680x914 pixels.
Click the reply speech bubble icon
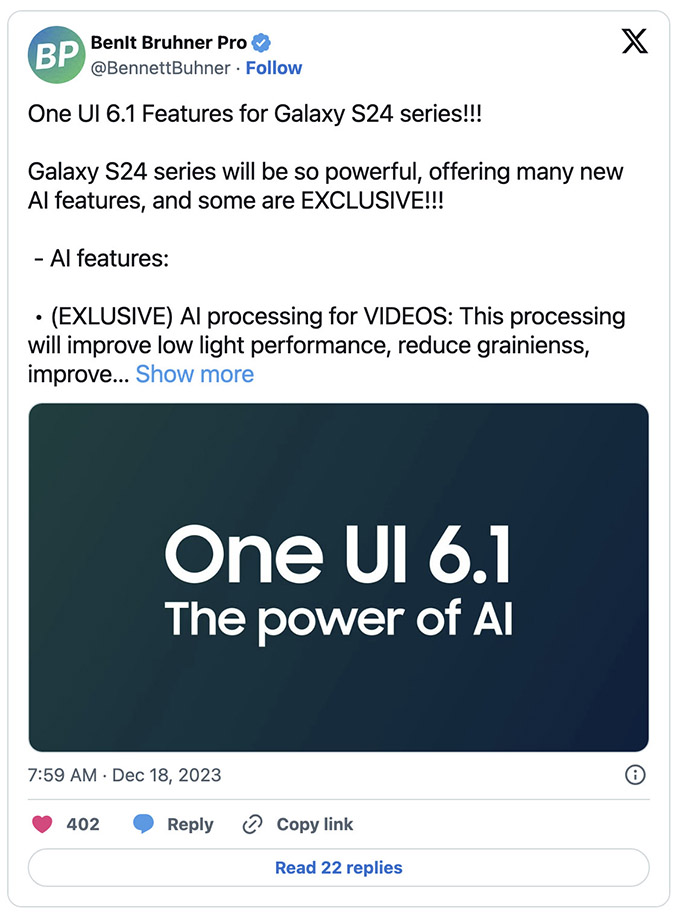coord(144,825)
